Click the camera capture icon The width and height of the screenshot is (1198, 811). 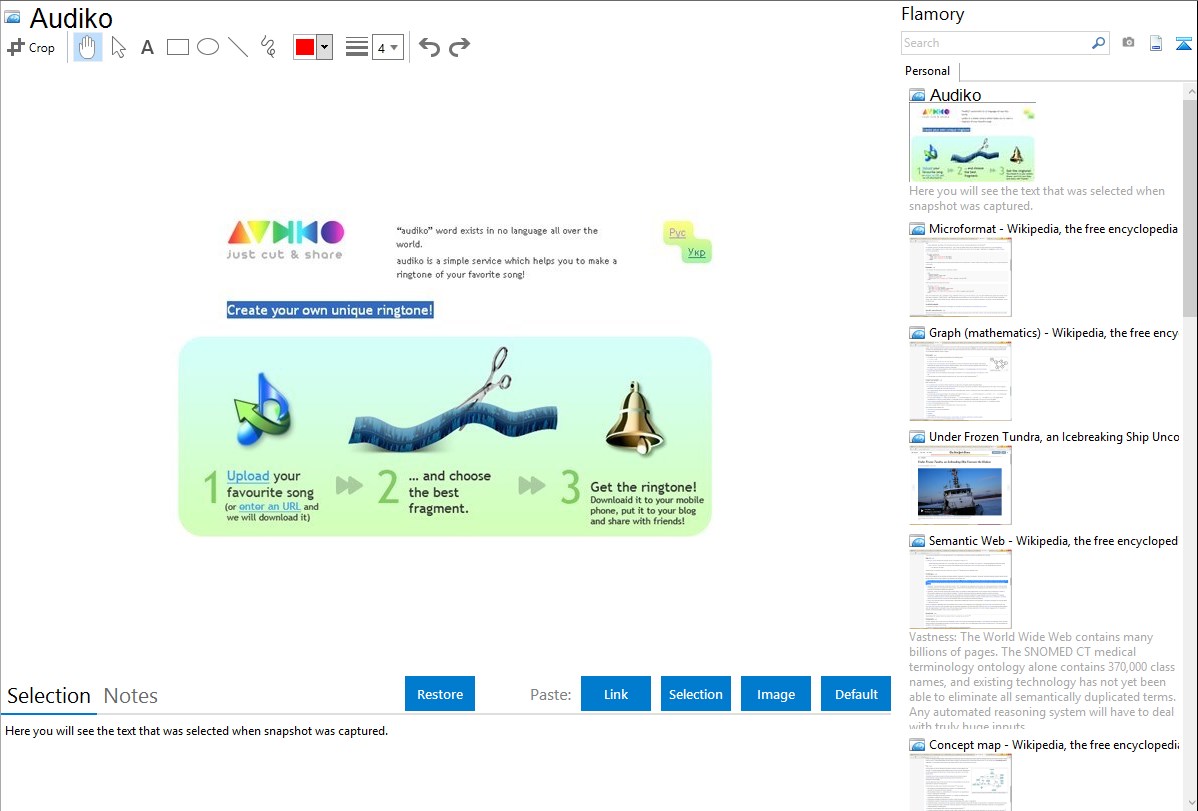pos(1128,43)
